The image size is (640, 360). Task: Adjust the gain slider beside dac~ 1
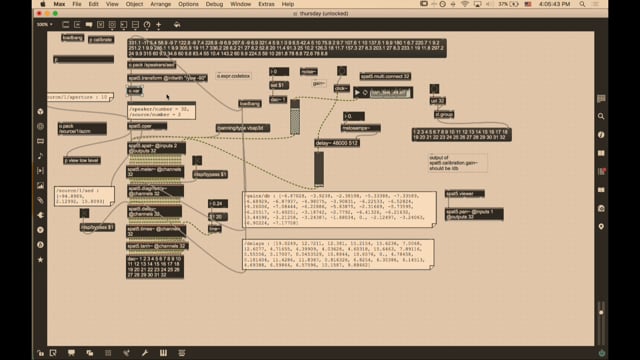coord(295,117)
